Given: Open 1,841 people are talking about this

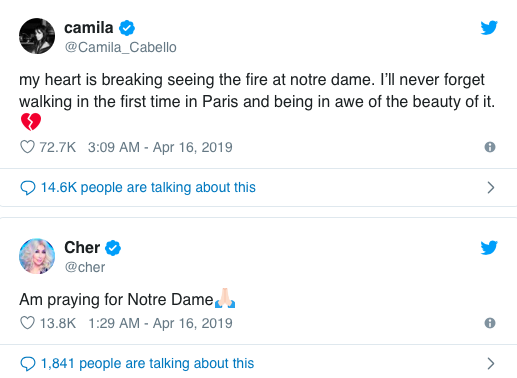Looking at the screenshot, I should 147,363.
